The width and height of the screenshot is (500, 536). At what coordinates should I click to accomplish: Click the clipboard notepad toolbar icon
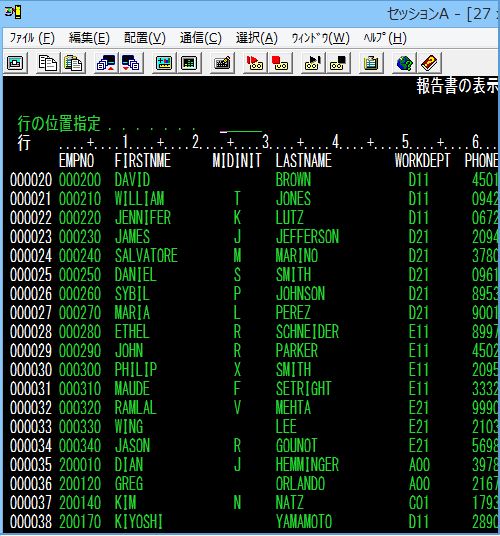coord(371,63)
